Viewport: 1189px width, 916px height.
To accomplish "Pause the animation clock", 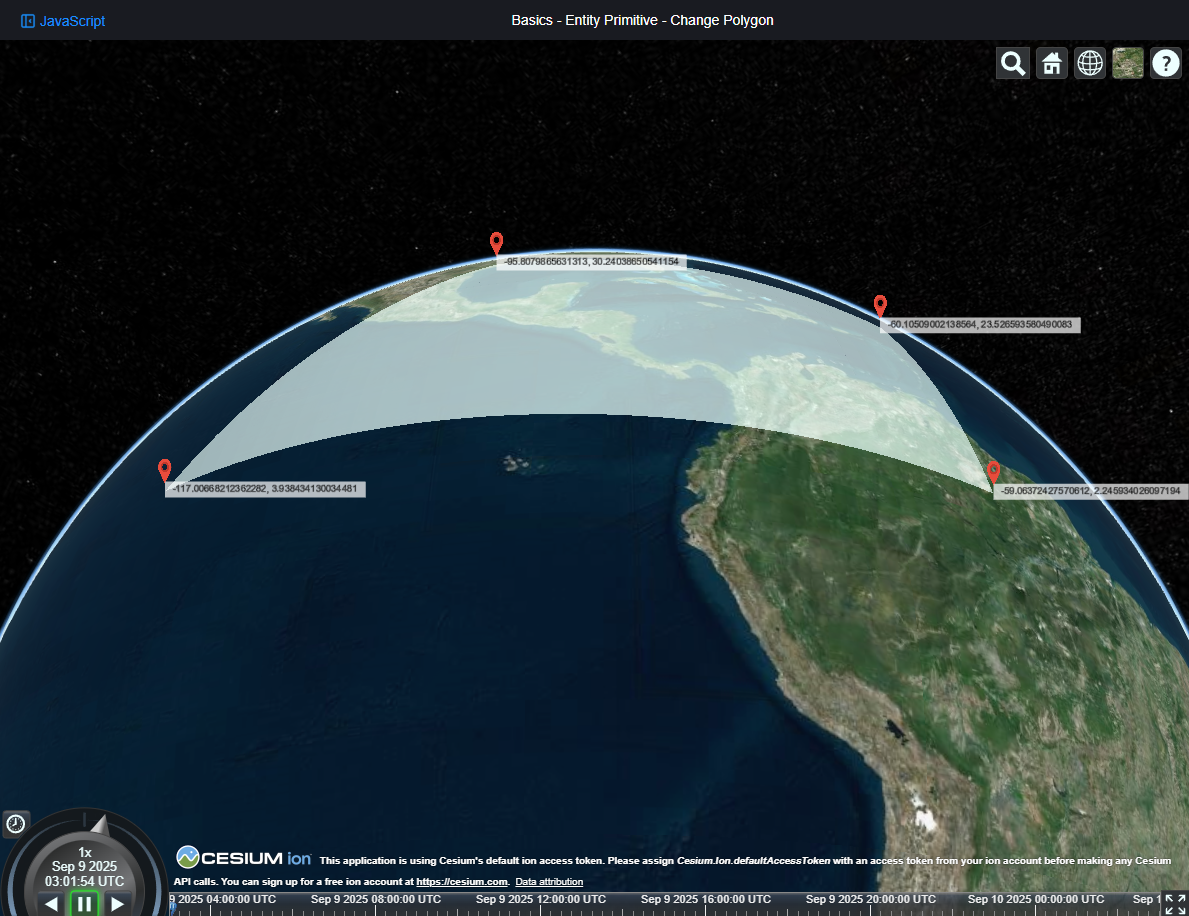I will coord(84,904).
